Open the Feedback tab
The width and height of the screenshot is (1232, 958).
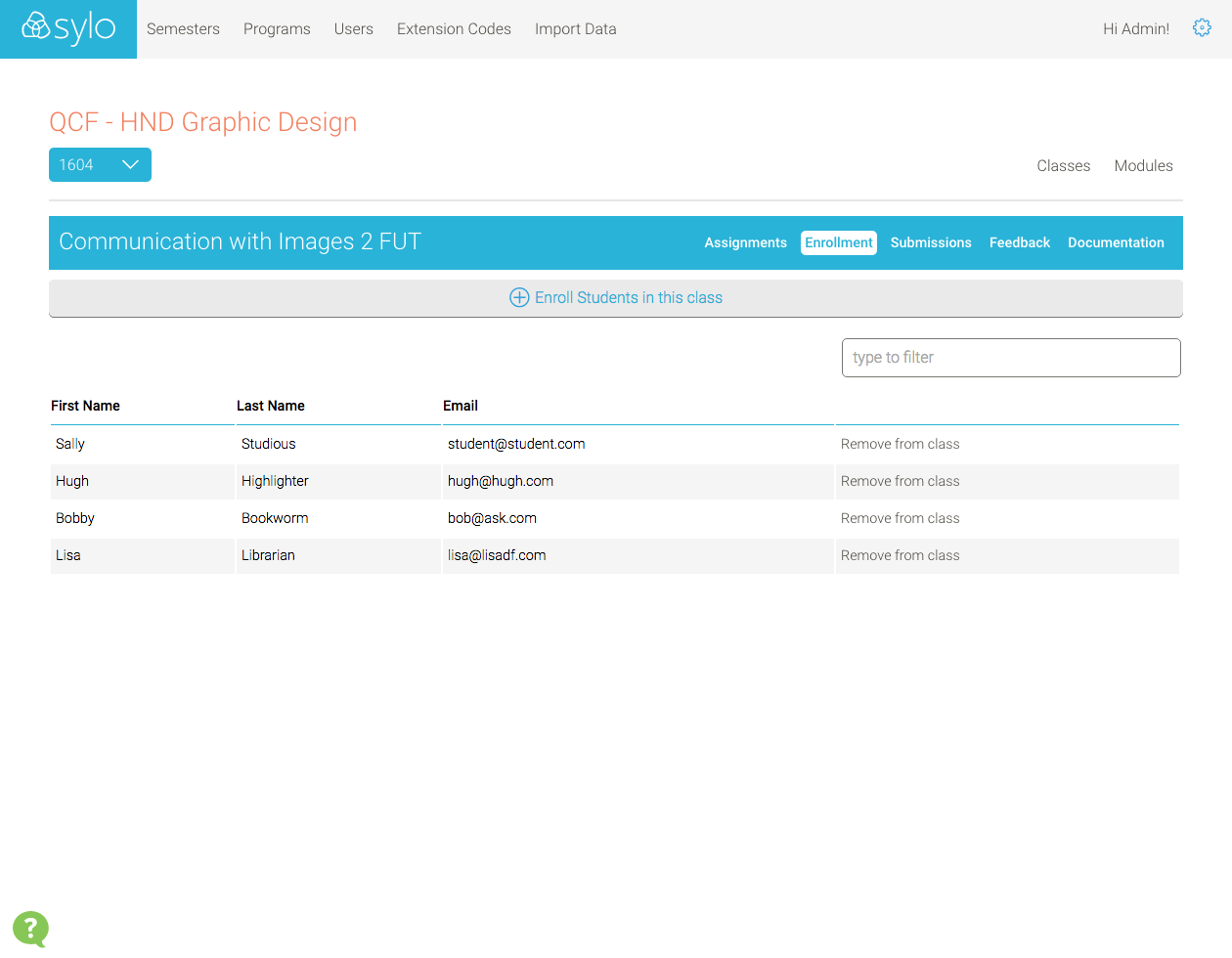pyautogui.click(x=1019, y=242)
